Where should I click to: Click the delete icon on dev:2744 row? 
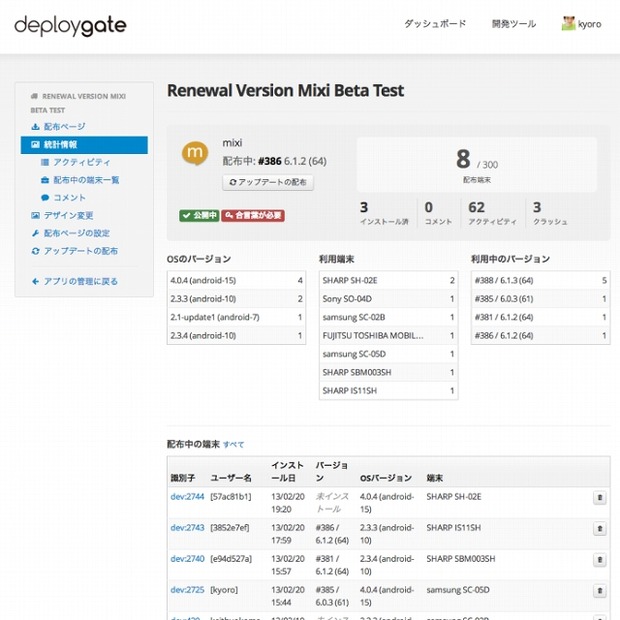(x=599, y=497)
